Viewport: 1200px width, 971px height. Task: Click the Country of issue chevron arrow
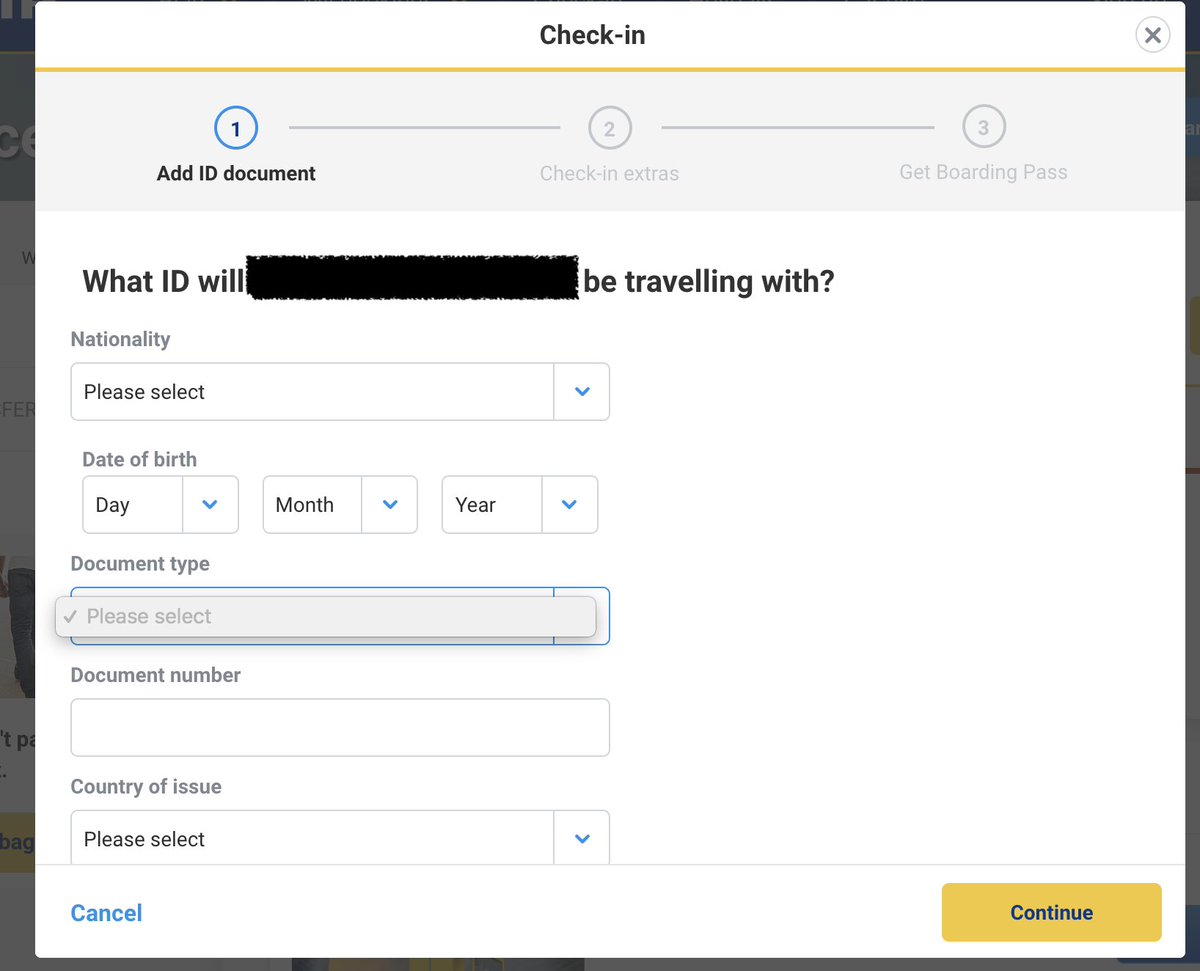pyautogui.click(x=583, y=839)
